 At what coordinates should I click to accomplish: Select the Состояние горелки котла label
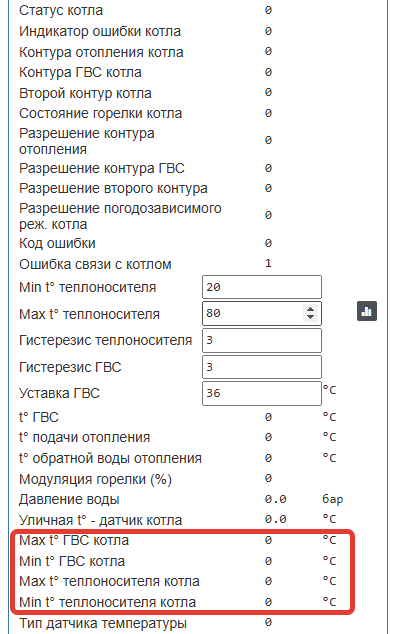click(100, 113)
